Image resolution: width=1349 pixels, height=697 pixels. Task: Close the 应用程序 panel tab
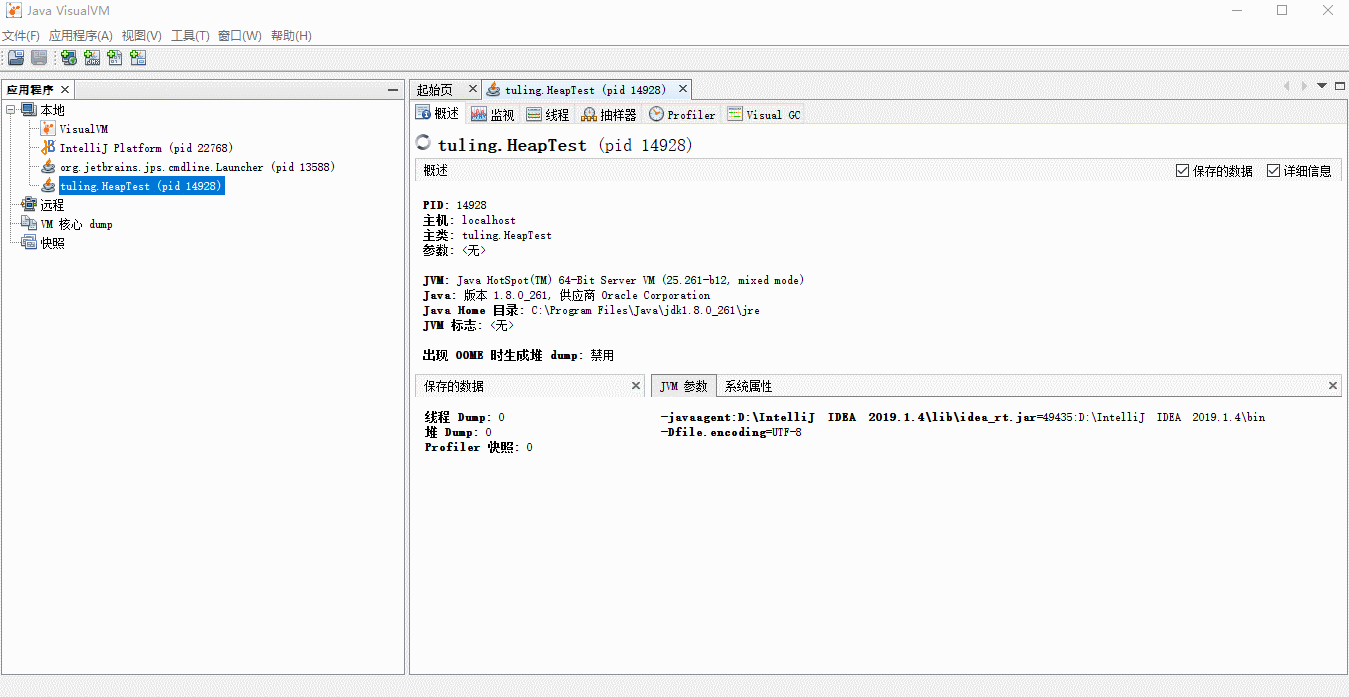point(65,90)
